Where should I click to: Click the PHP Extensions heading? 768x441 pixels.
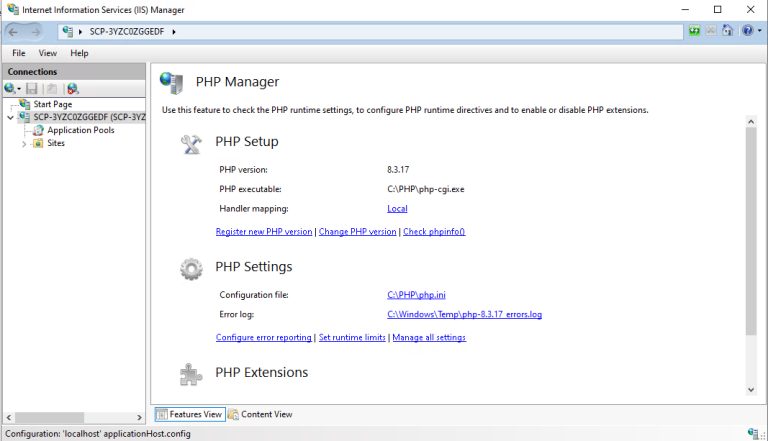[x=262, y=372]
